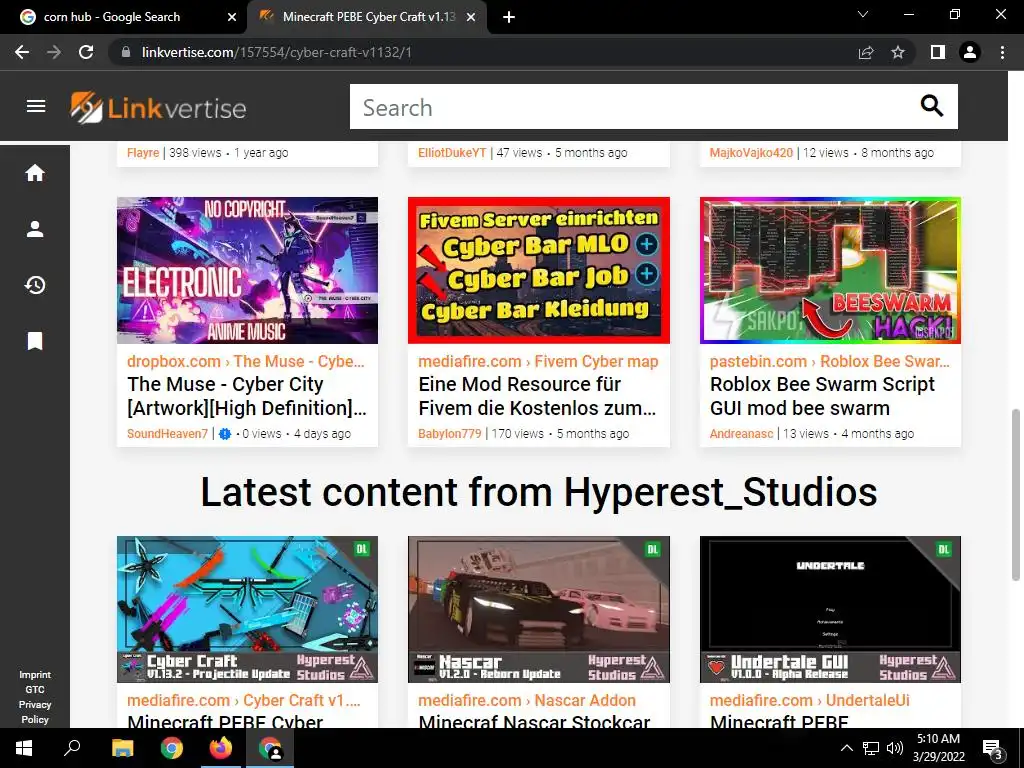This screenshot has width=1024, height=768.
Task: Open File Explorer from the taskbar
Action: [x=122, y=748]
